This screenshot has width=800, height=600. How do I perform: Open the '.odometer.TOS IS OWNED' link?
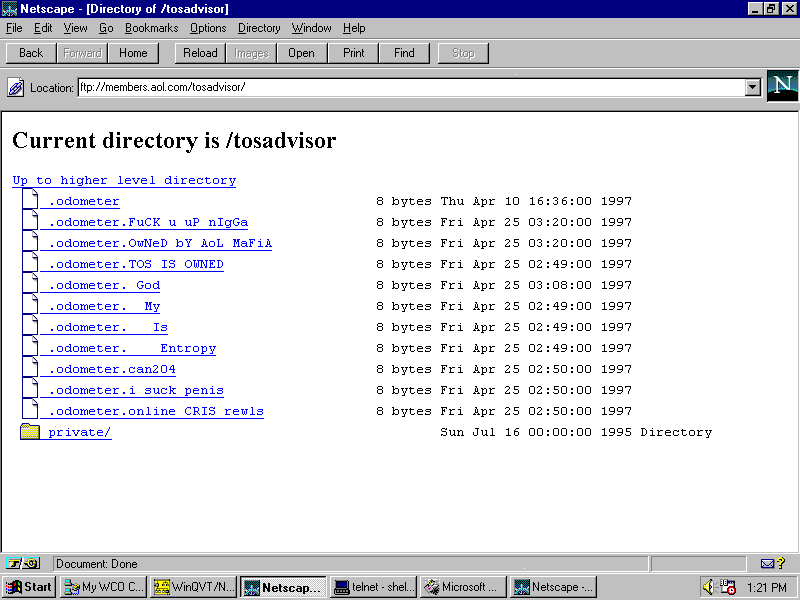coord(136,264)
